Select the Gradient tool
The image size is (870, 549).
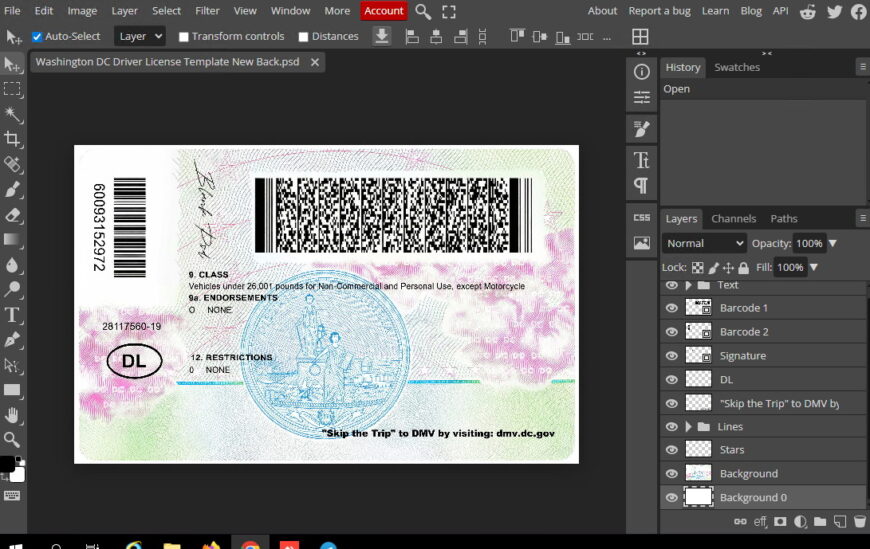point(12,239)
